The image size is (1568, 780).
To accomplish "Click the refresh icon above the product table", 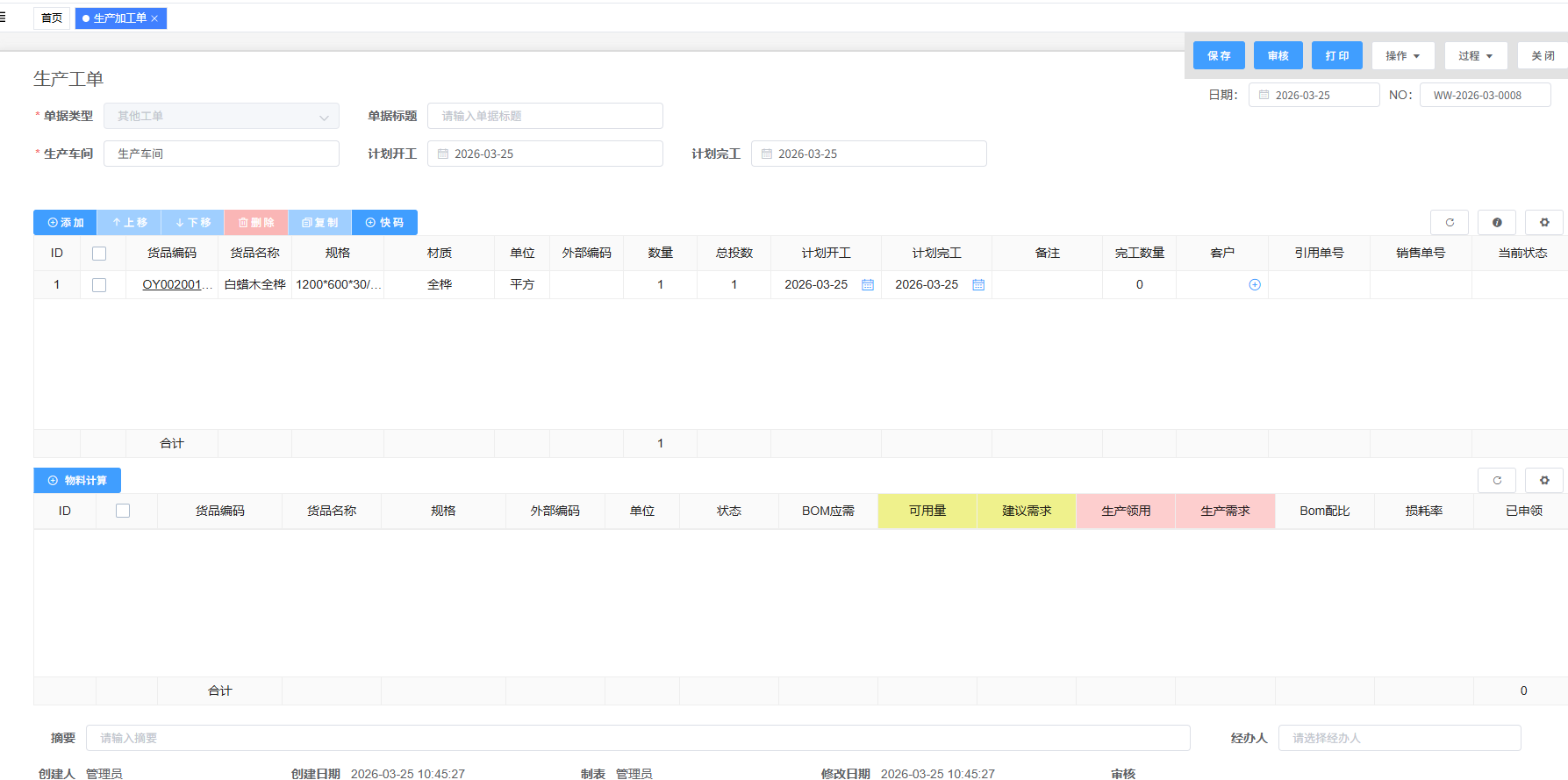I will pos(1450,223).
